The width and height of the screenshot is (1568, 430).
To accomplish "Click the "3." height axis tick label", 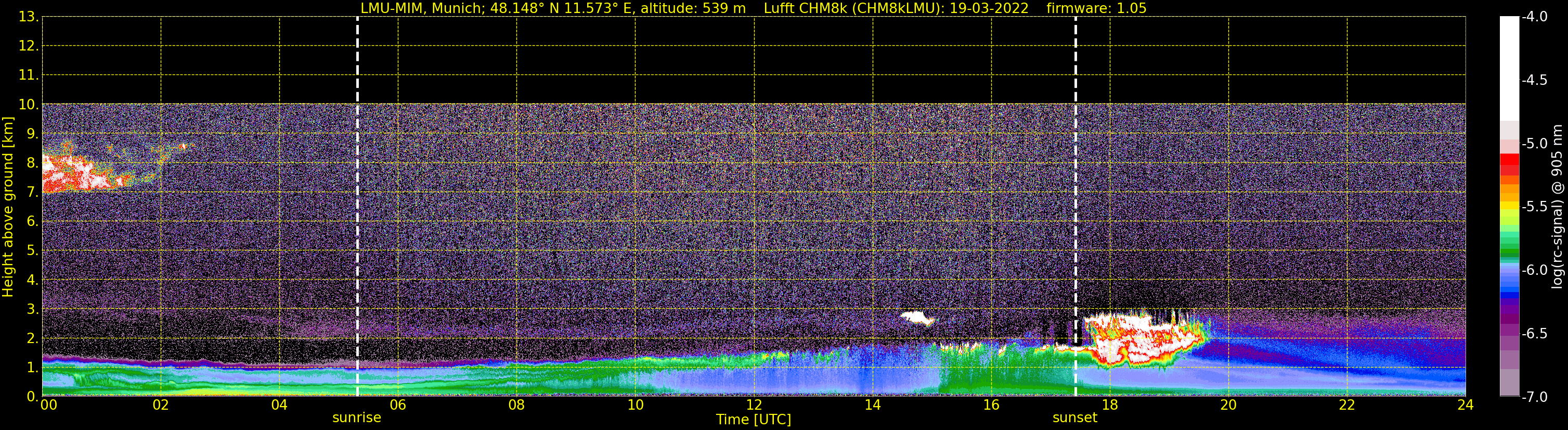I will pyautogui.click(x=32, y=309).
